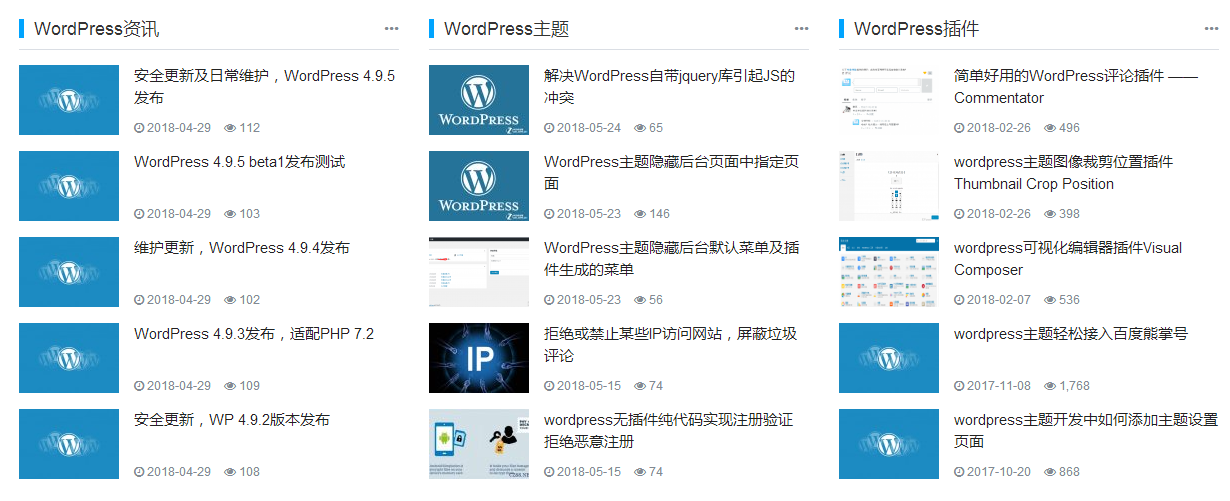Click screenshot thumbnail of 隐藏后台默认菜单 article
Viewport: 1230px width, 501px height.
click(479, 272)
